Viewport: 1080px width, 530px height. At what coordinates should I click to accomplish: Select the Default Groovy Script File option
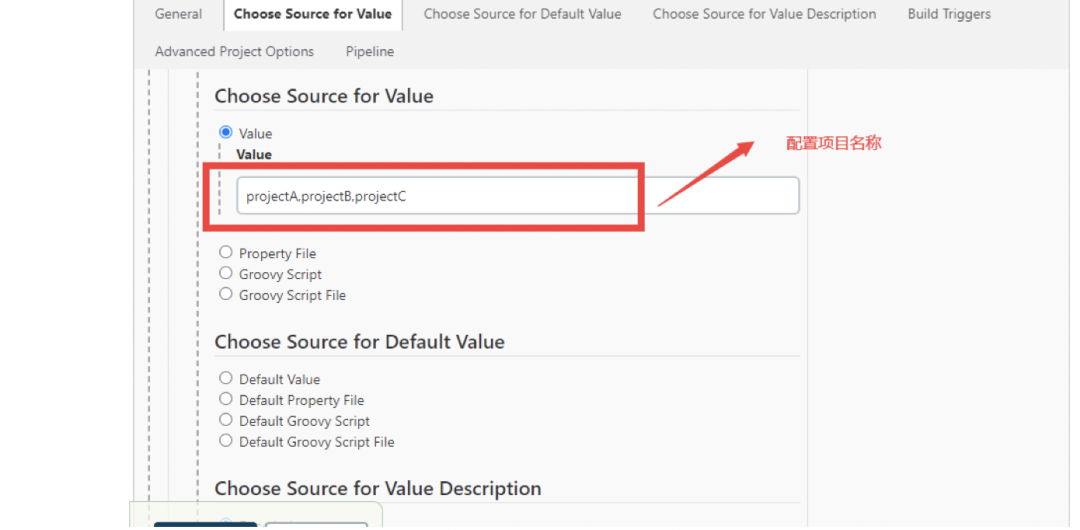[x=226, y=441]
